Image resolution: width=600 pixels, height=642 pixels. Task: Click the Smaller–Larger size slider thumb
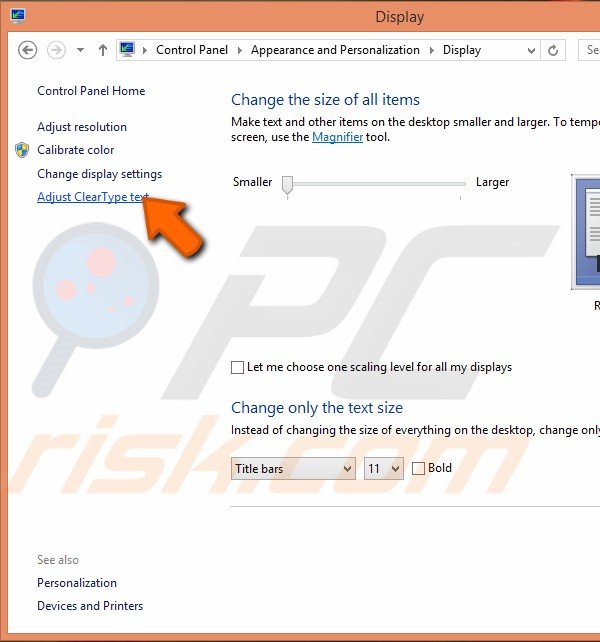pos(288,185)
